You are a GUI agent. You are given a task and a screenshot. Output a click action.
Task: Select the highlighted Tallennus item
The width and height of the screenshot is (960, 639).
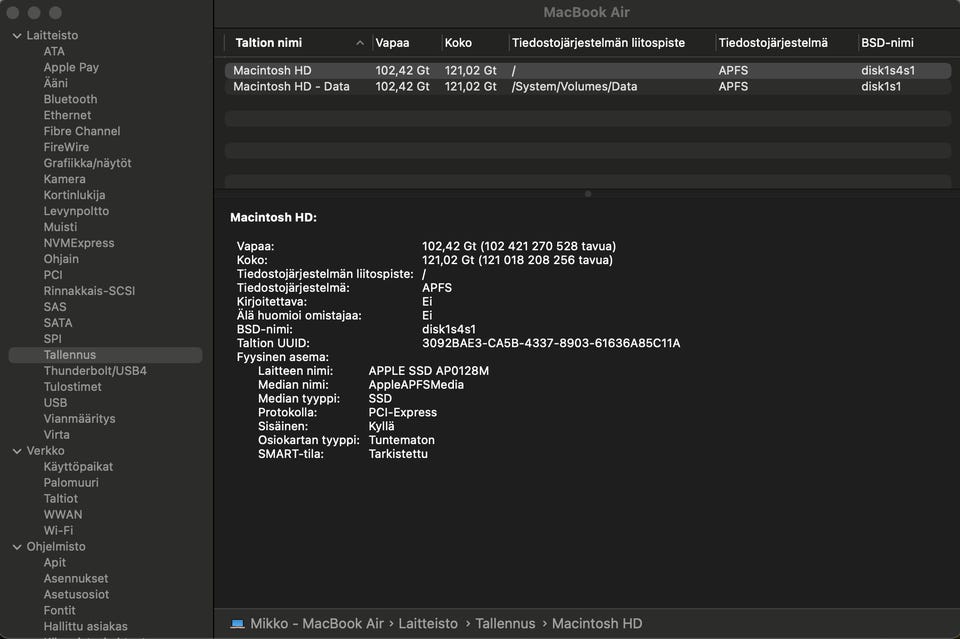point(105,355)
